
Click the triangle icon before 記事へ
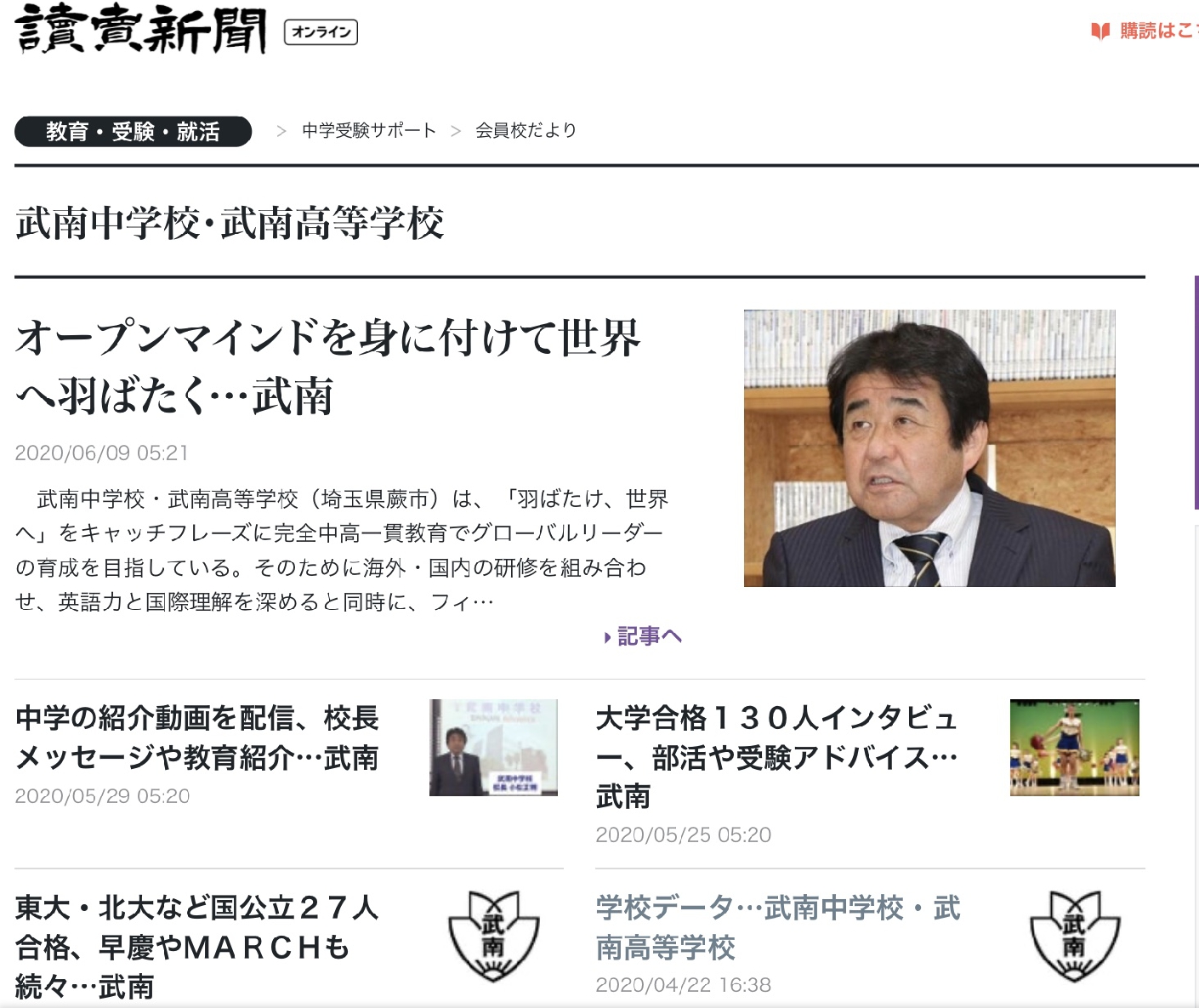[x=607, y=637]
